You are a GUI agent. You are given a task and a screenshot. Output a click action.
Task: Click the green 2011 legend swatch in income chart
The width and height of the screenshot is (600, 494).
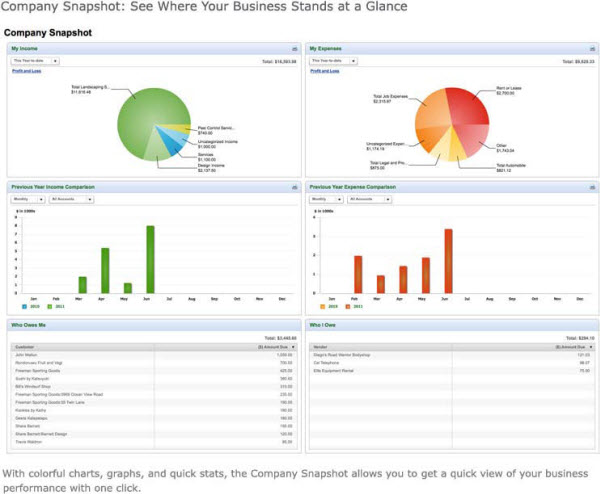pos(49,307)
